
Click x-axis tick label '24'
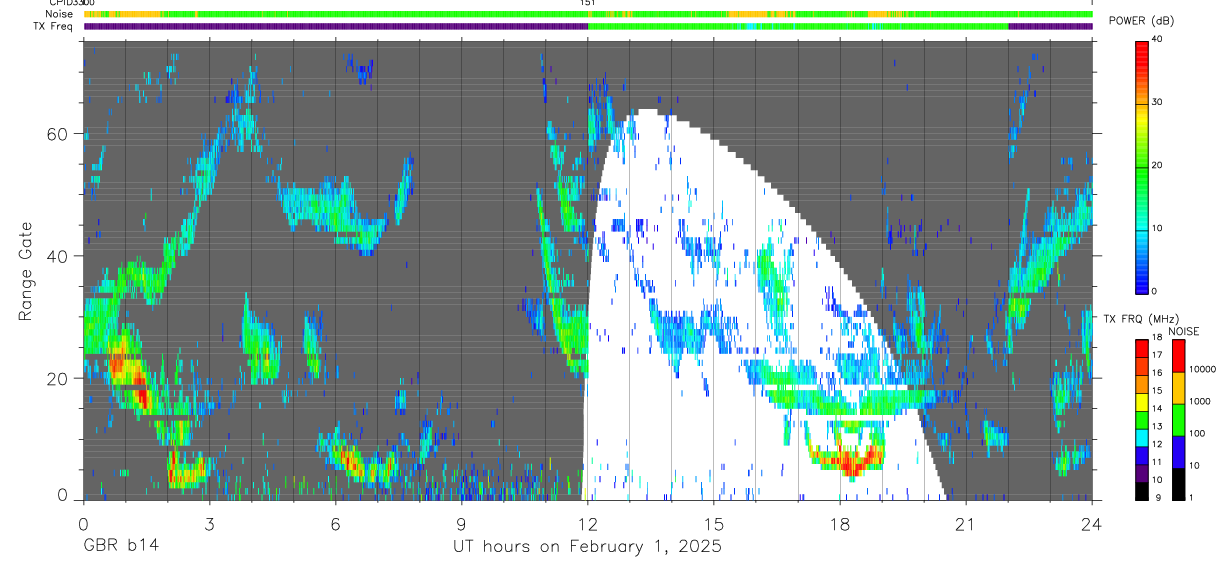(x=1092, y=524)
